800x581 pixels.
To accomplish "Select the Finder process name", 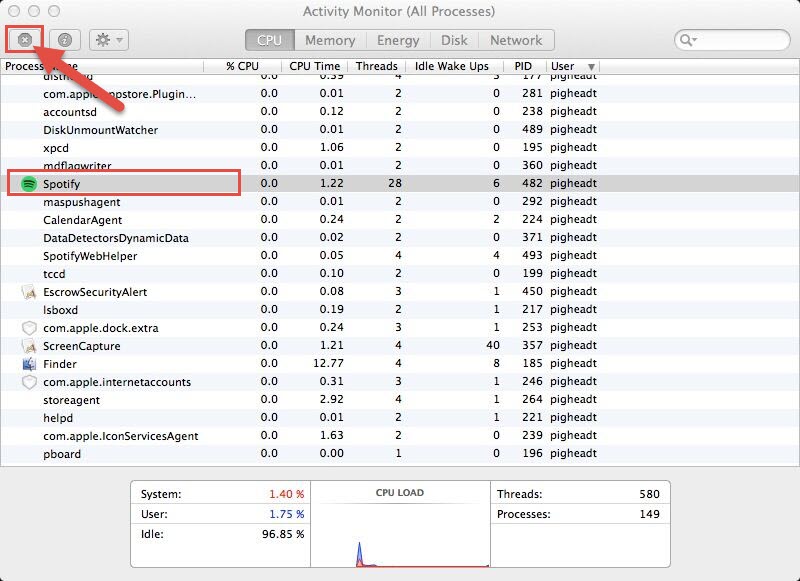I will coord(60,364).
